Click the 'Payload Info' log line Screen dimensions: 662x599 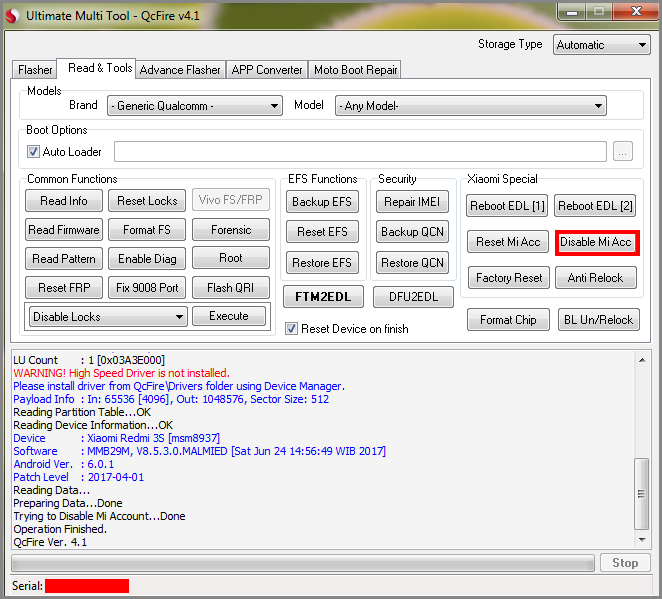point(171,399)
